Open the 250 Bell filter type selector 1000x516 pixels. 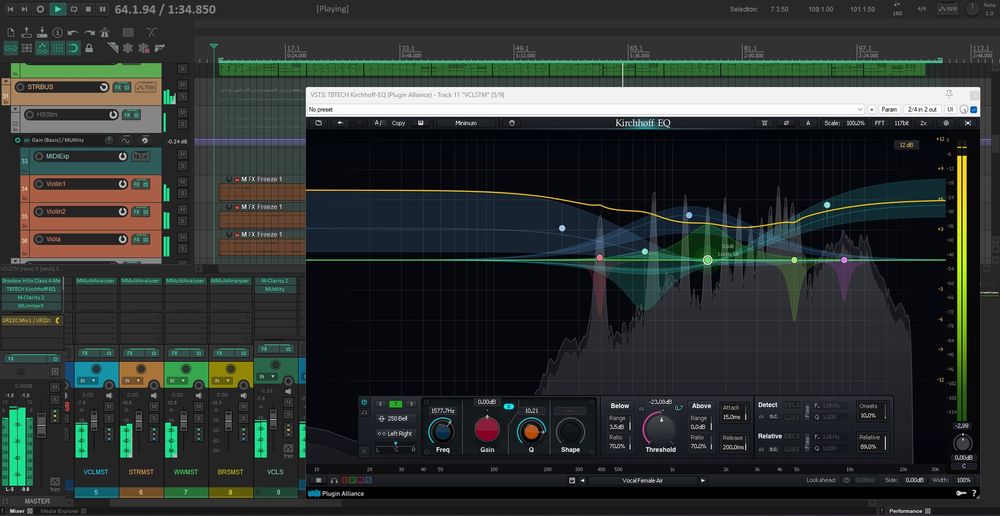click(x=397, y=418)
